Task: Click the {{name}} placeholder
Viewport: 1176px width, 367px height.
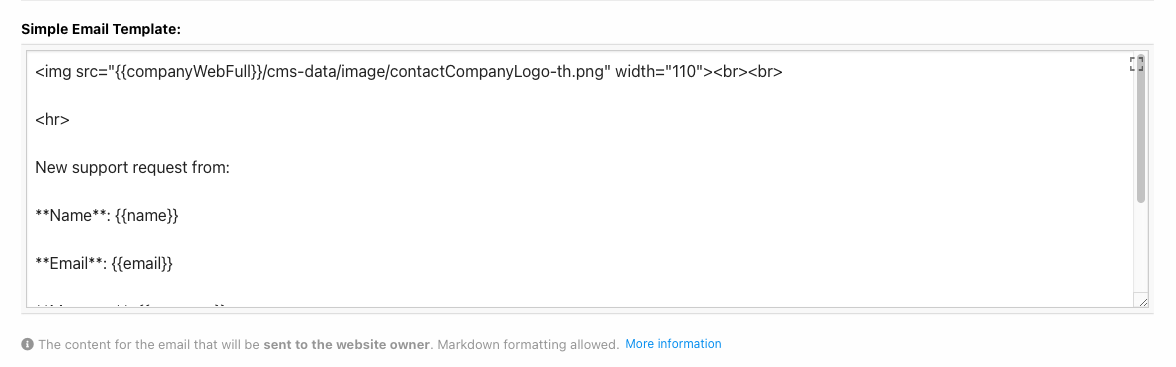Action: 147,215
